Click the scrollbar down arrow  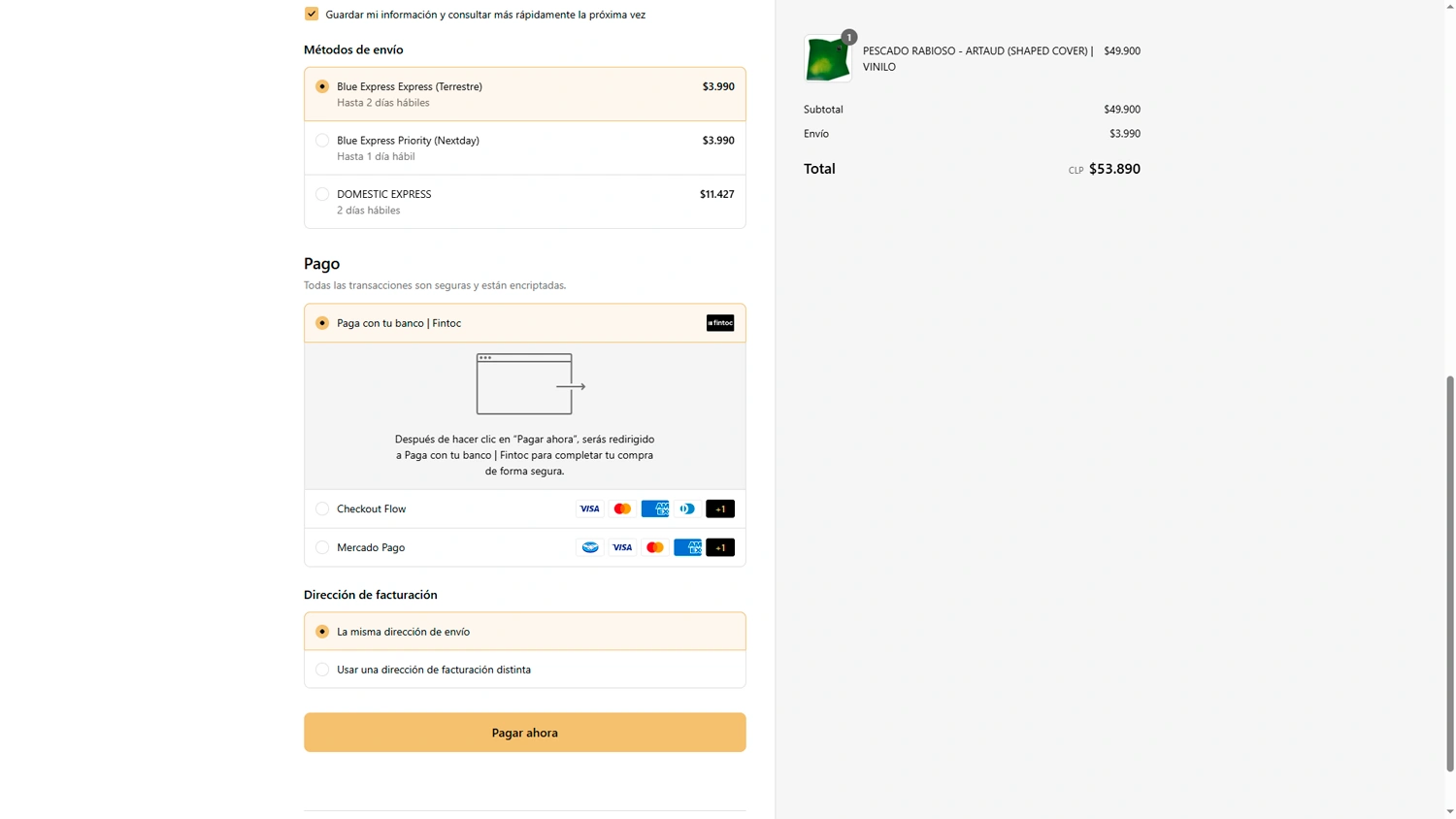pyautogui.click(x=1450, y=811)
